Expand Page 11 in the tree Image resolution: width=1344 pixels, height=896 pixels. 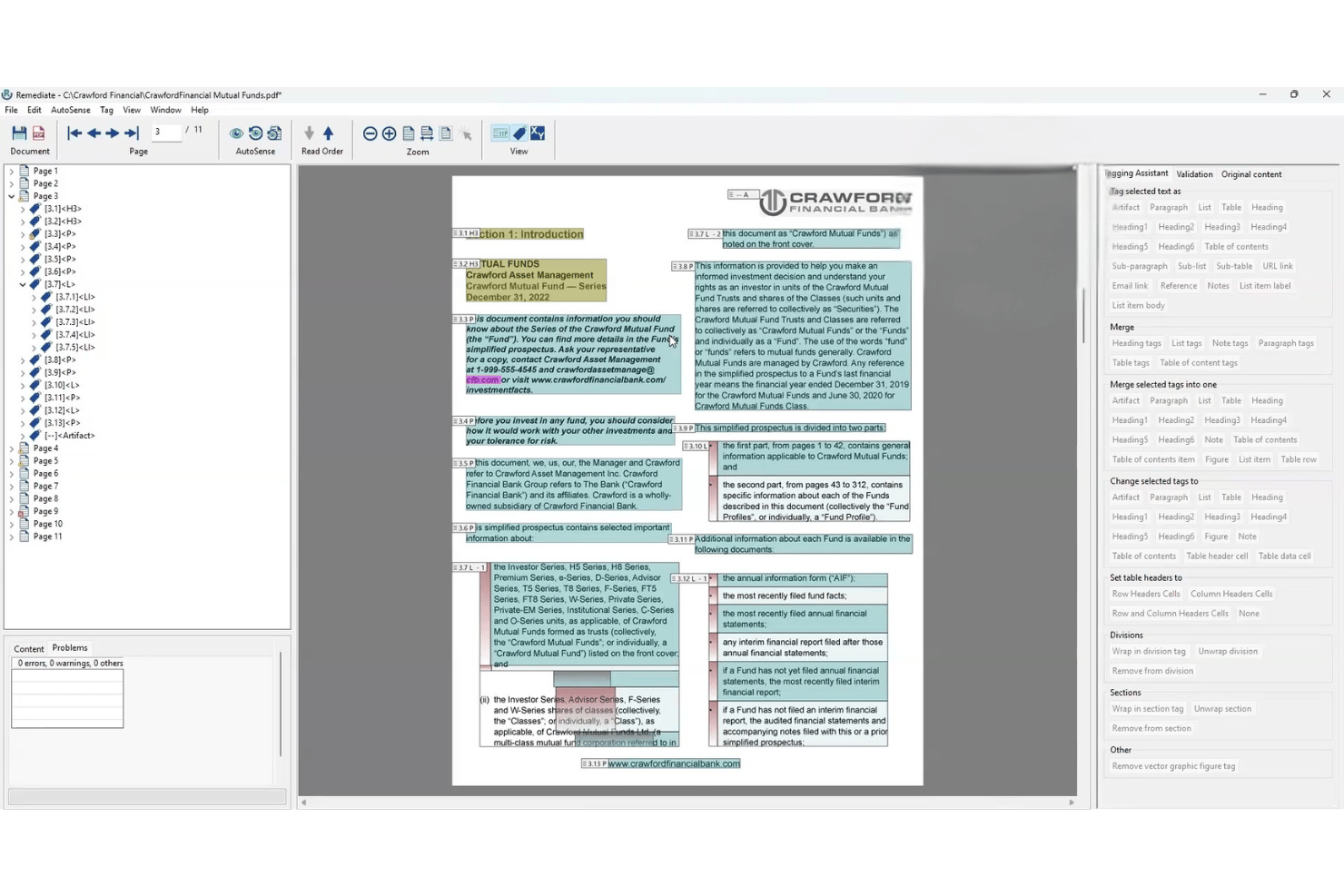click(x=12, y=537)
